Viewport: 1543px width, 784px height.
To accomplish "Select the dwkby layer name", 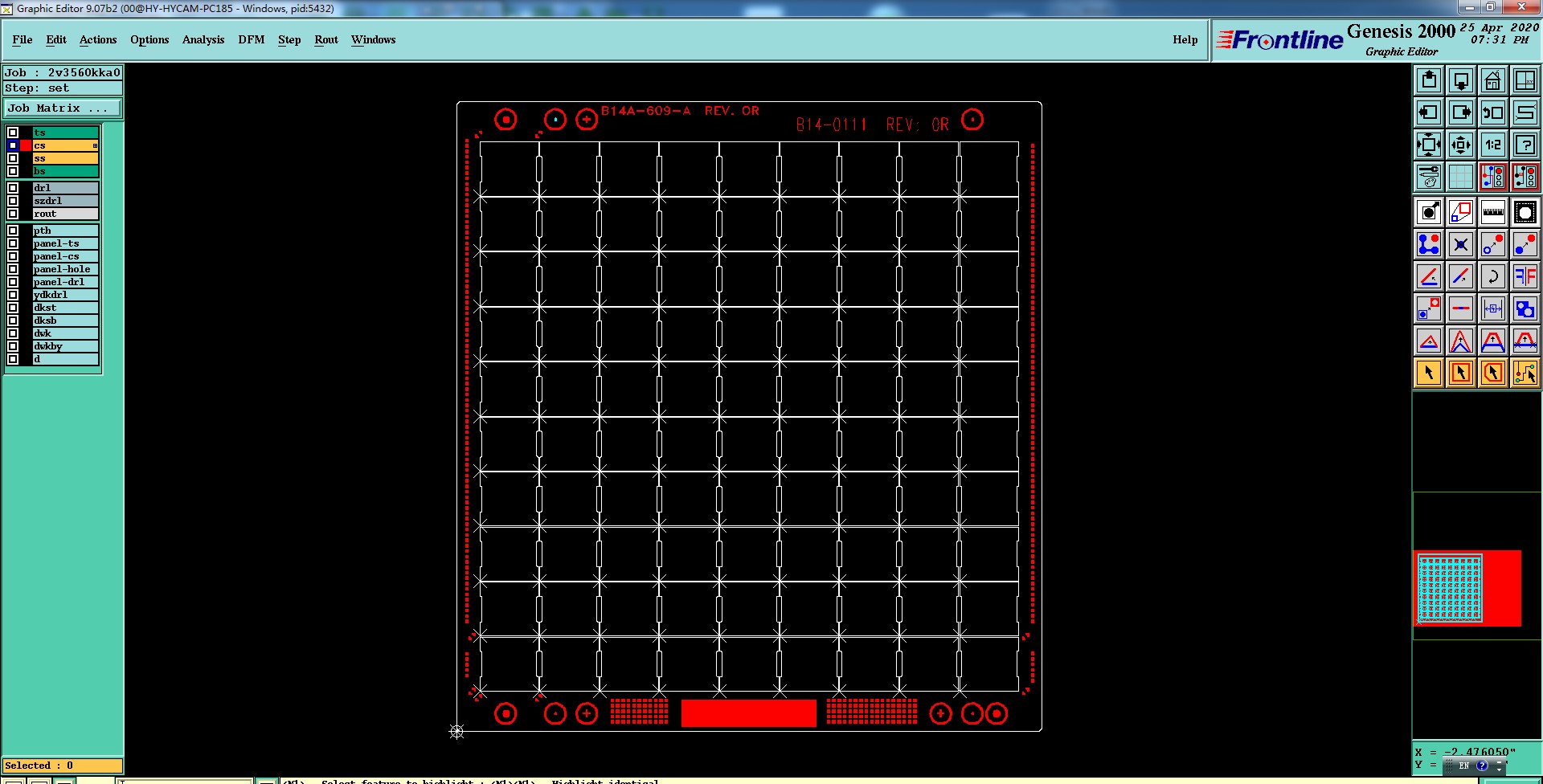I will pyautogui.click(x=66, y=346).
